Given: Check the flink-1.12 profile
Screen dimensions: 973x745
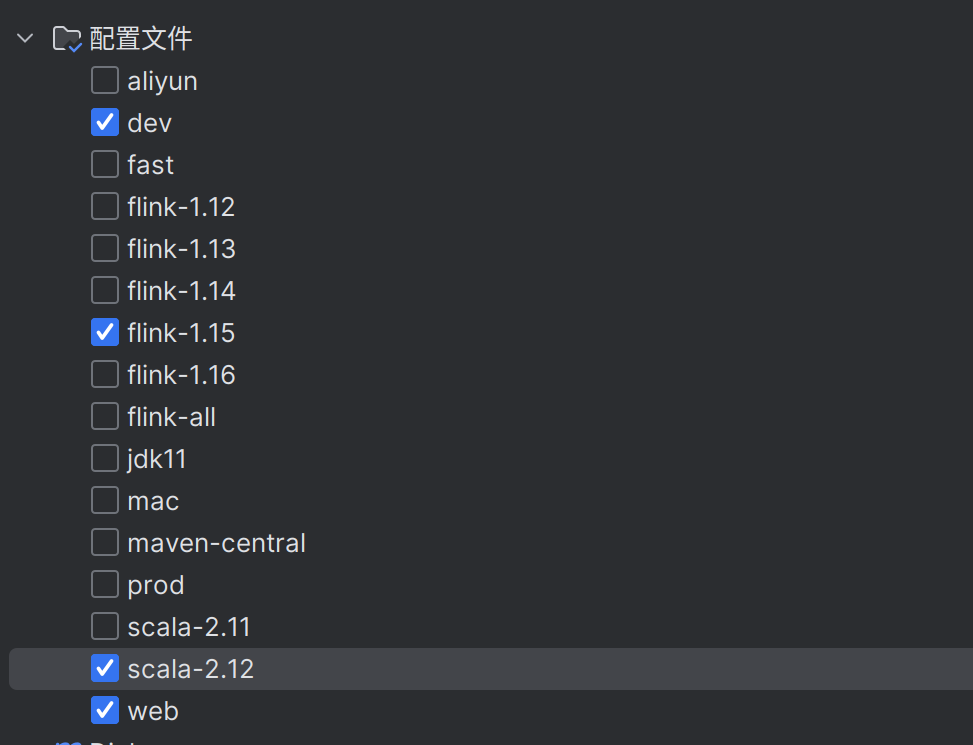Looking at the screenshot, I should (105, 206).
